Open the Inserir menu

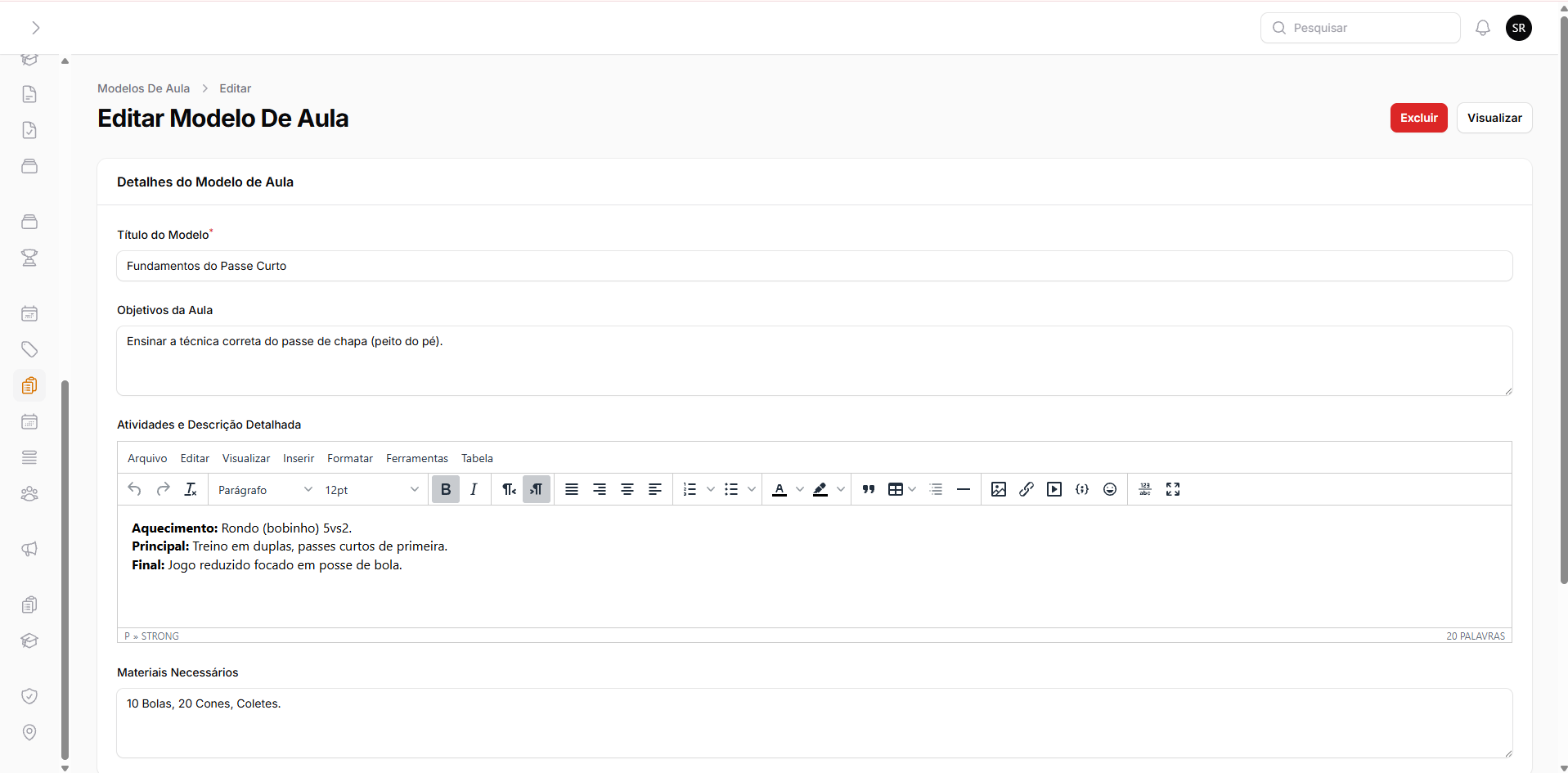[x=298, y=458]
